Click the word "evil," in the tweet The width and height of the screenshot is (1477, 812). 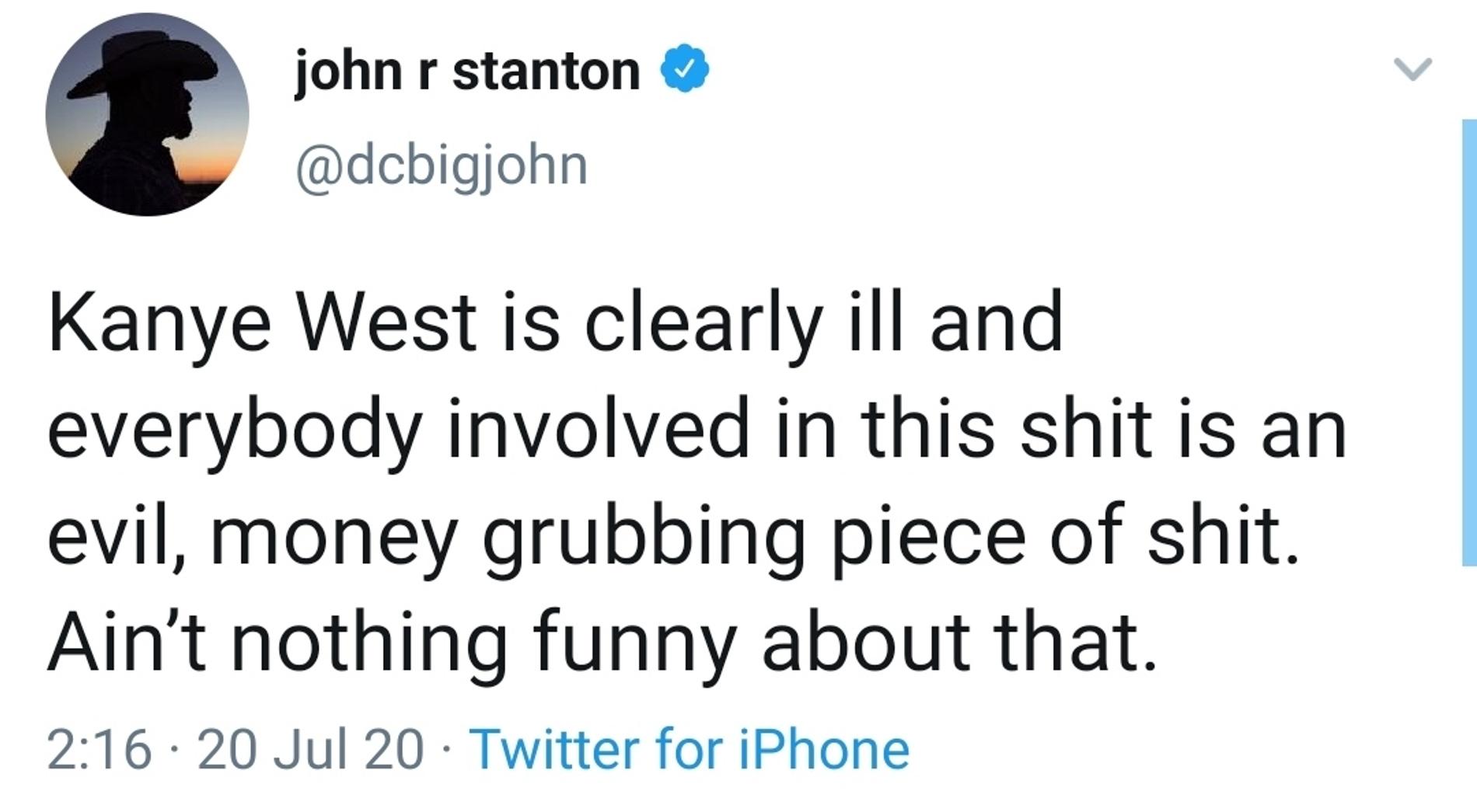coord(117,537)
